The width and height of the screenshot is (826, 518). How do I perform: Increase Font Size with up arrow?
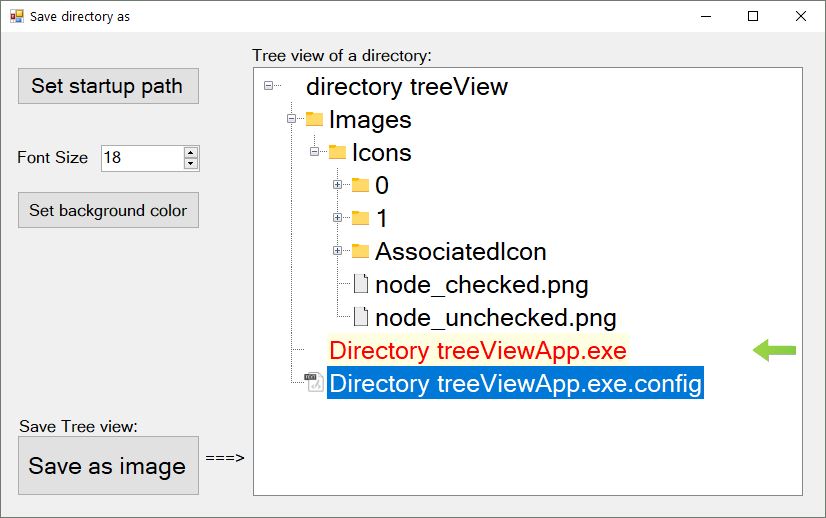[x=191, y=153]
